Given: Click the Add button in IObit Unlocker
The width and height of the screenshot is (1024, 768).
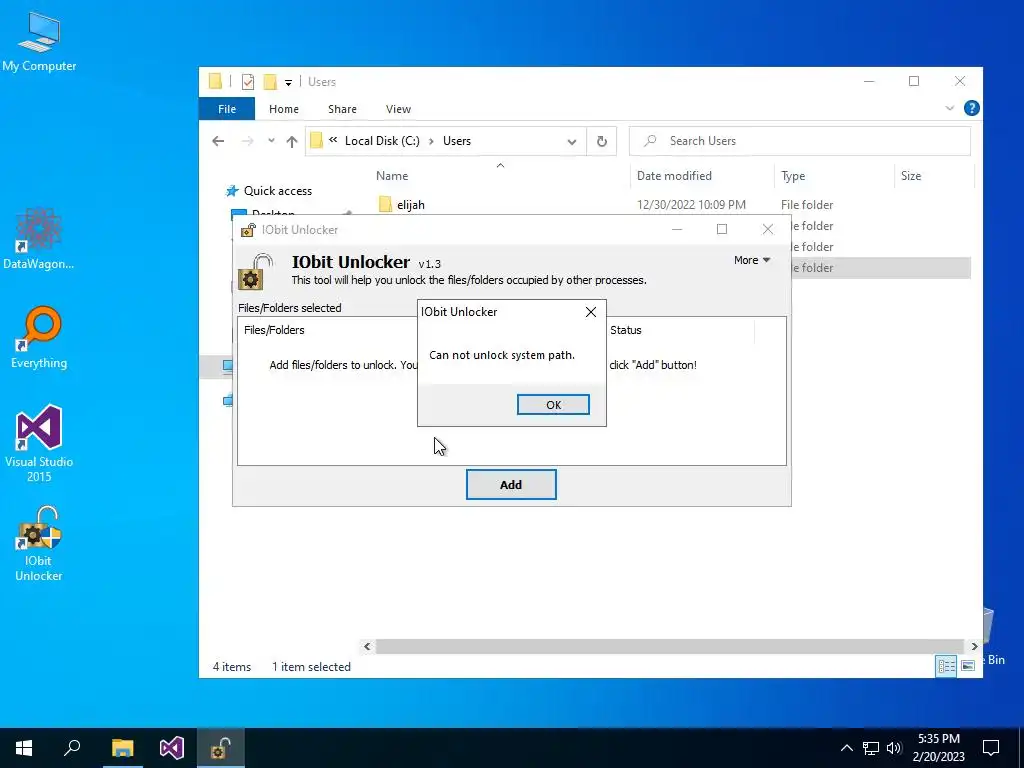Looking at the screenshot, I should [511, 485].
